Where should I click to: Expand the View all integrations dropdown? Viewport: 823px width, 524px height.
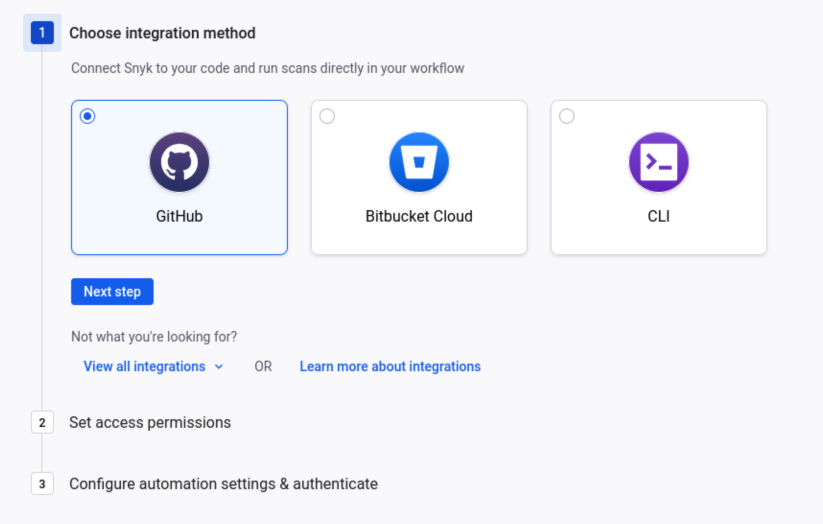pos(153,366)
